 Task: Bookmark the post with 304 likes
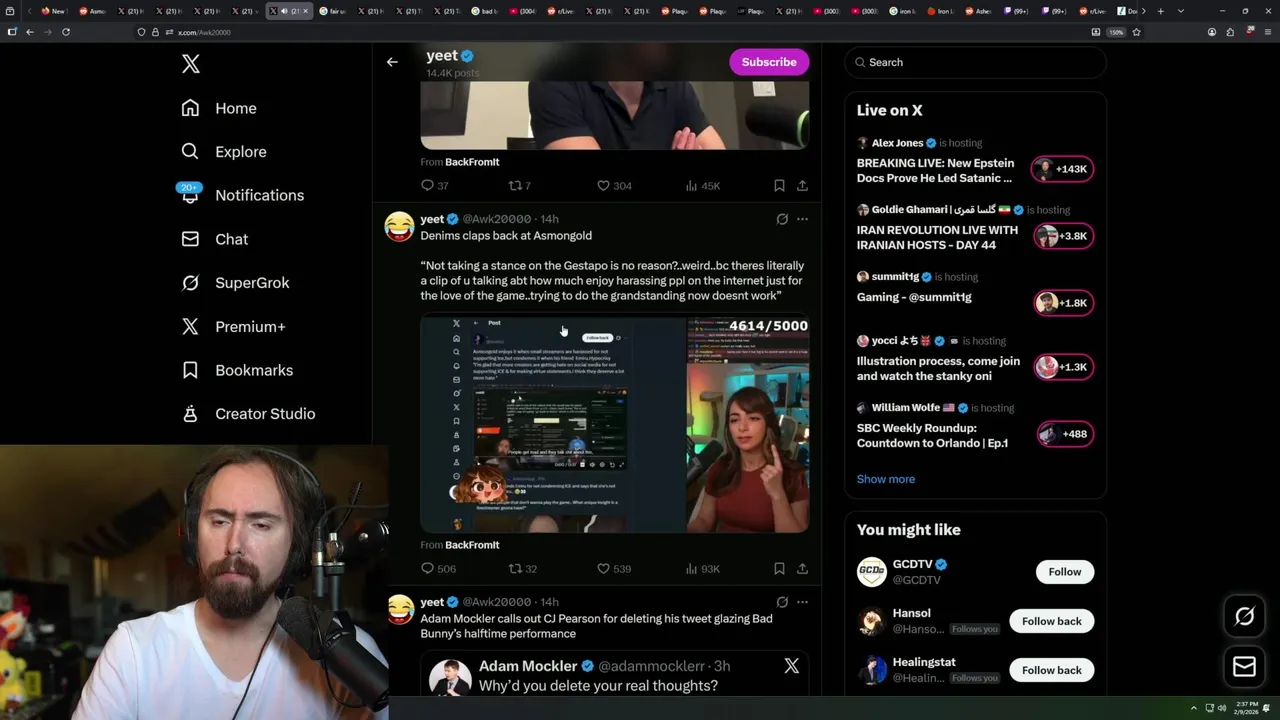point(779,186)
